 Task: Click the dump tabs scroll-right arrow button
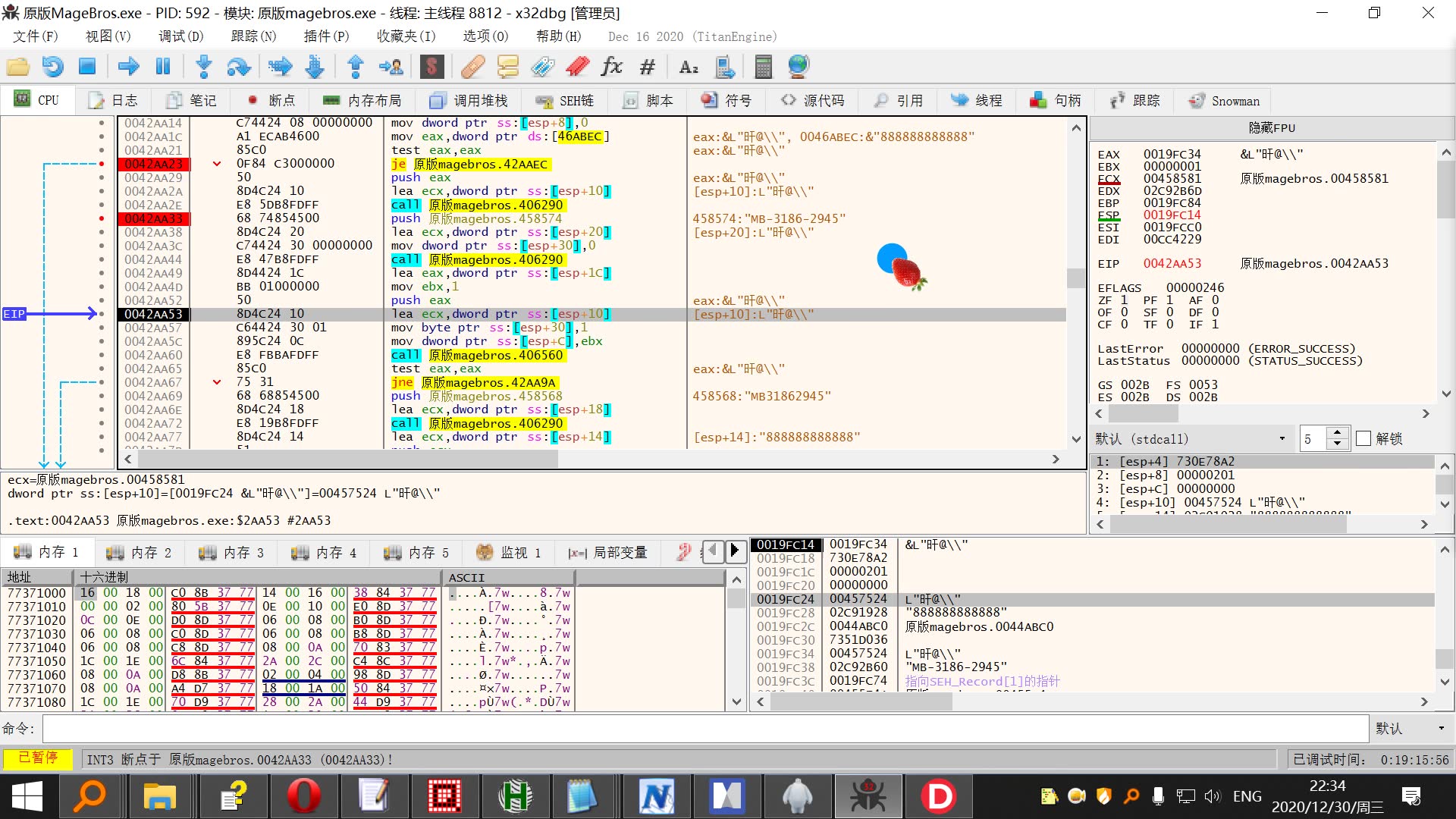[734, 551]
